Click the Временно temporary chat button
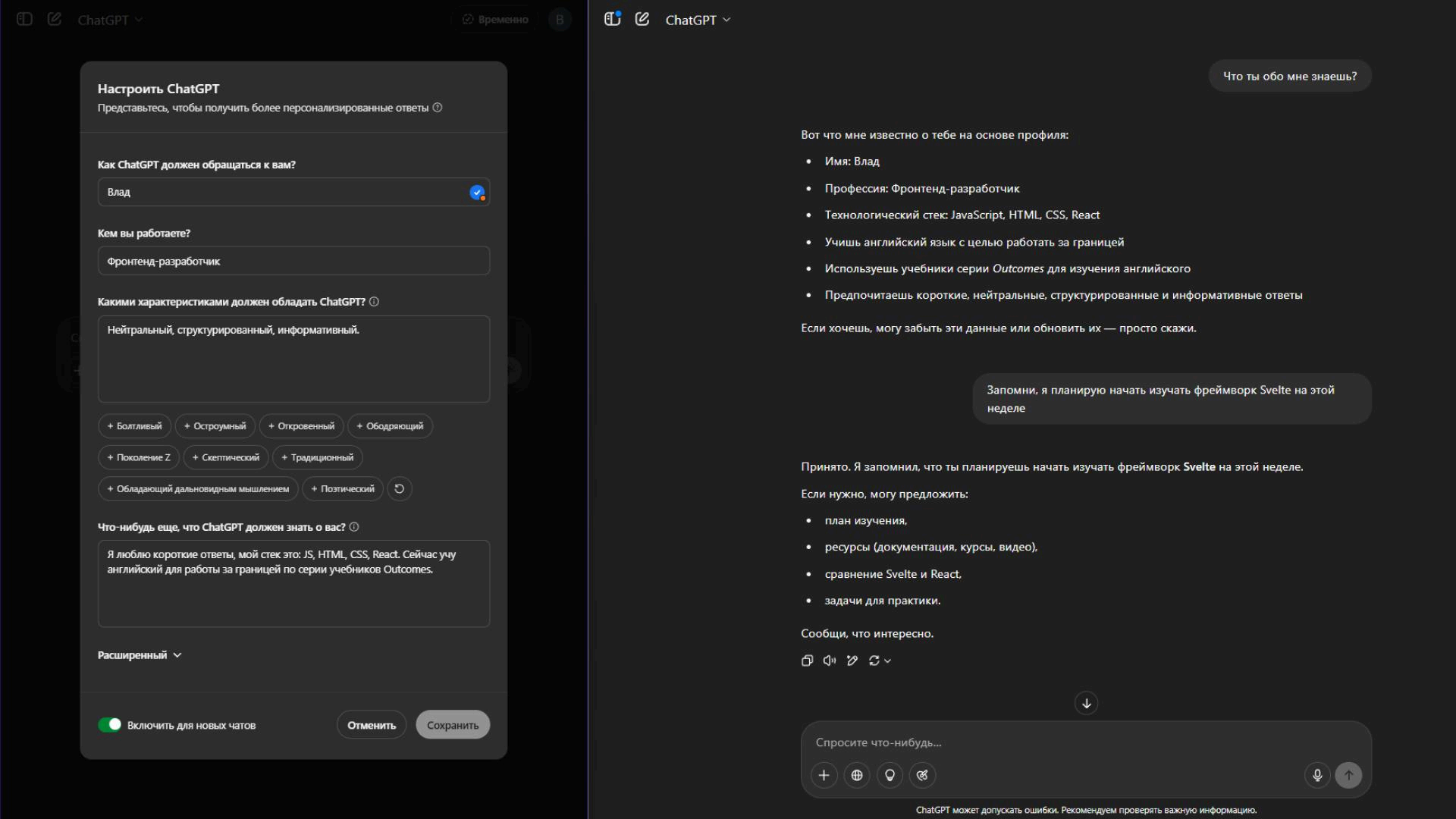Image resolution: width=1456 pixels, height=819 pixels. (495, 20)
